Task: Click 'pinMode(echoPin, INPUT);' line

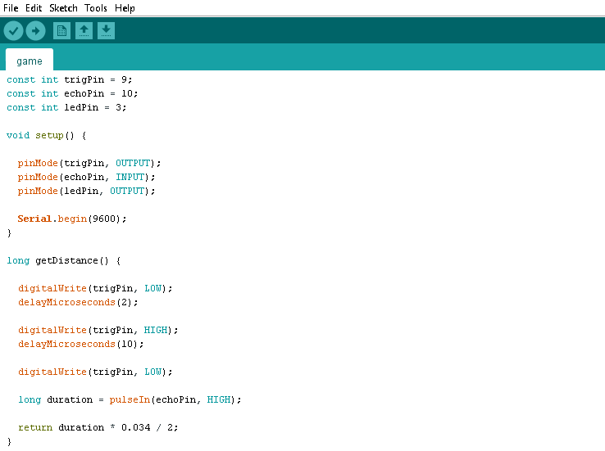Action: click(x=86, y=177)
